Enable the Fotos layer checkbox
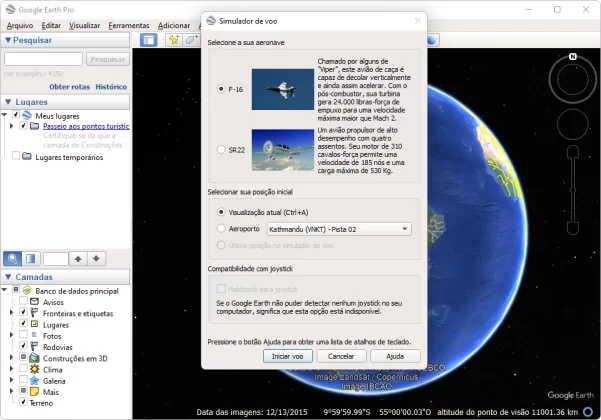Image resolution: width=601 pixels, height=420 pixels. pos(23,335)
